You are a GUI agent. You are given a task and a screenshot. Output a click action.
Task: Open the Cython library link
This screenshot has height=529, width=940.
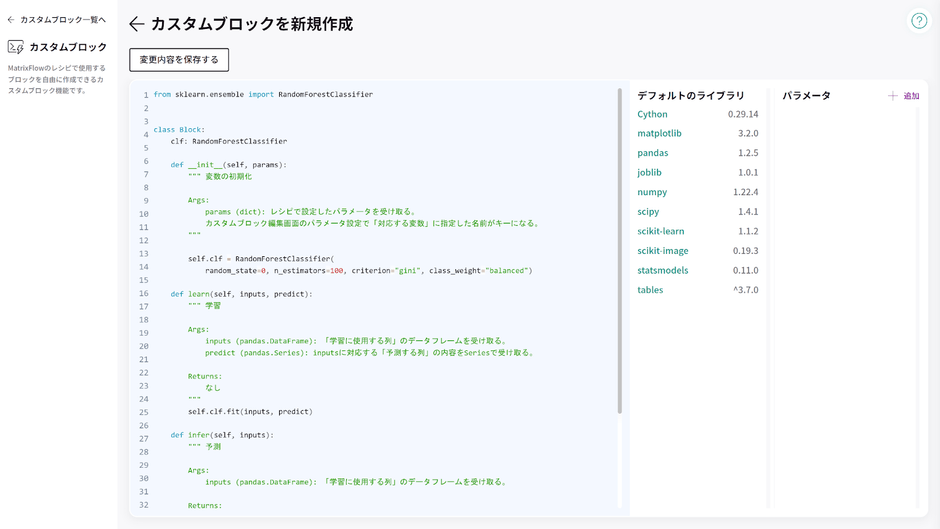[652, 114]
